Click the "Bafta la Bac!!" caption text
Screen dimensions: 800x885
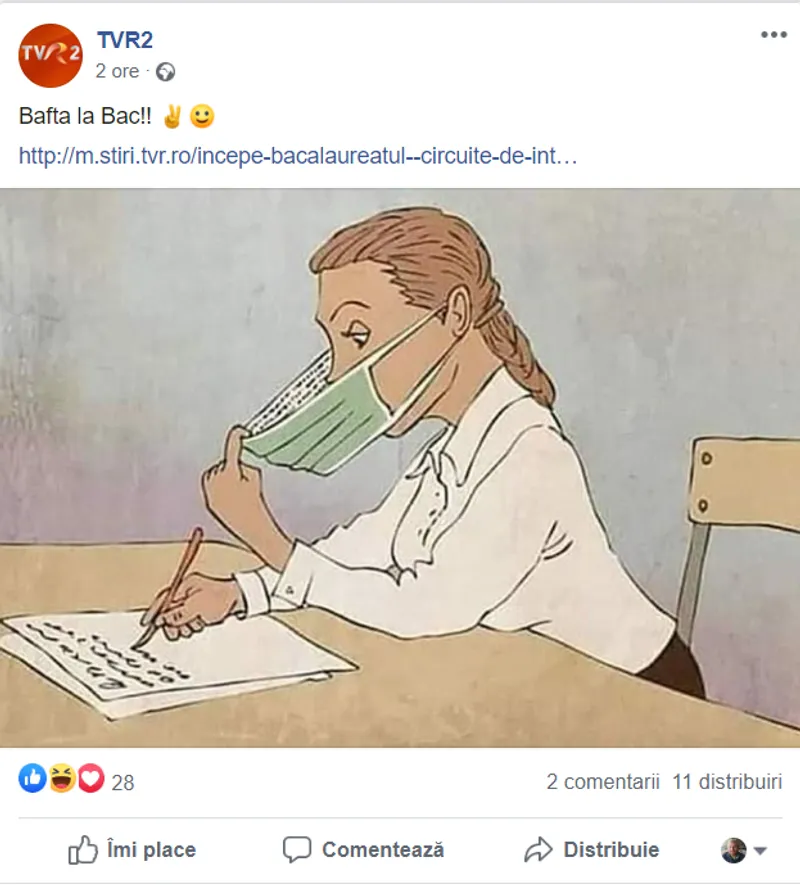point(85,117)
